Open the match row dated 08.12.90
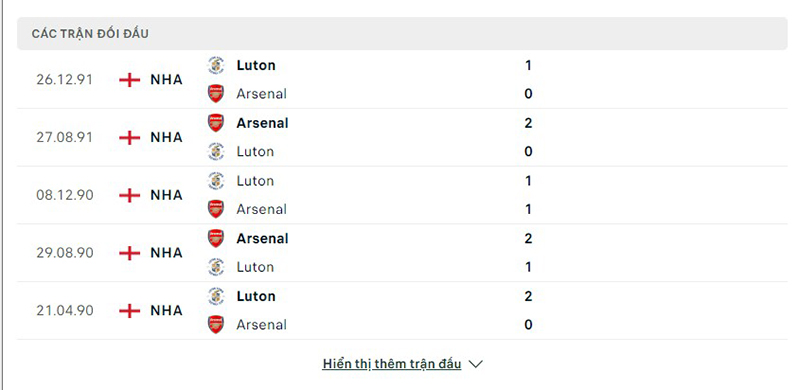 (402, 195)
